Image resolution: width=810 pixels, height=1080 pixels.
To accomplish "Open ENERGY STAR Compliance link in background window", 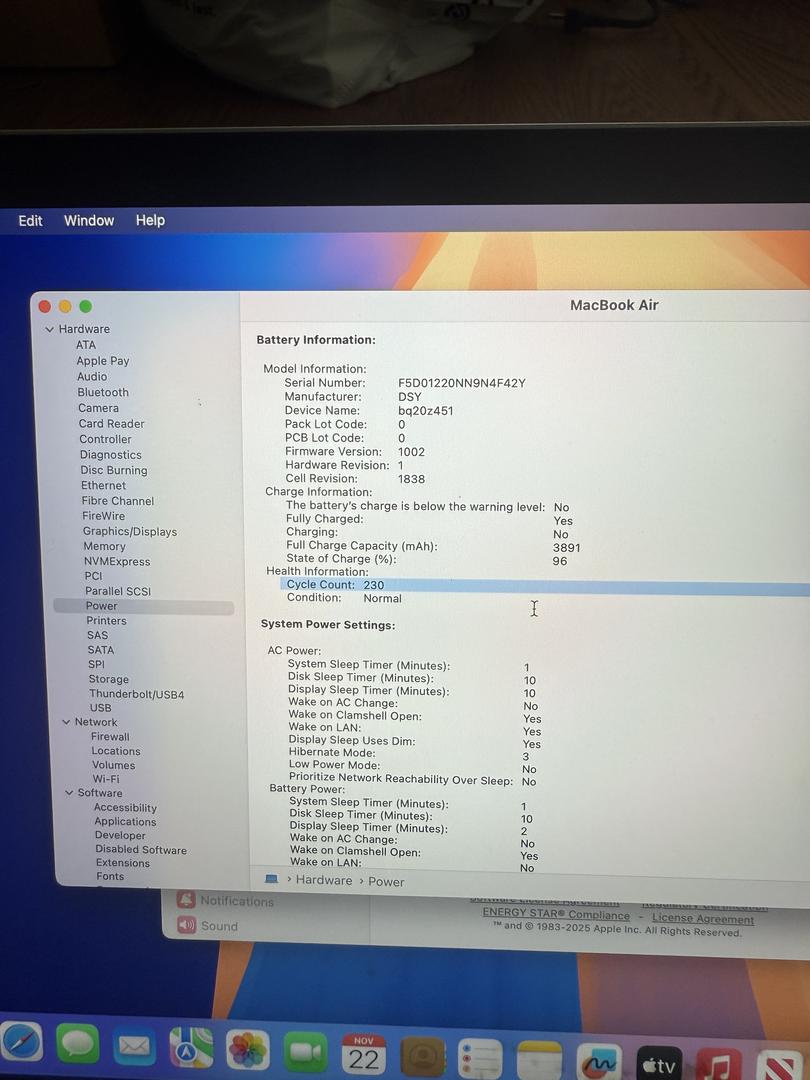I will point(556,913).
